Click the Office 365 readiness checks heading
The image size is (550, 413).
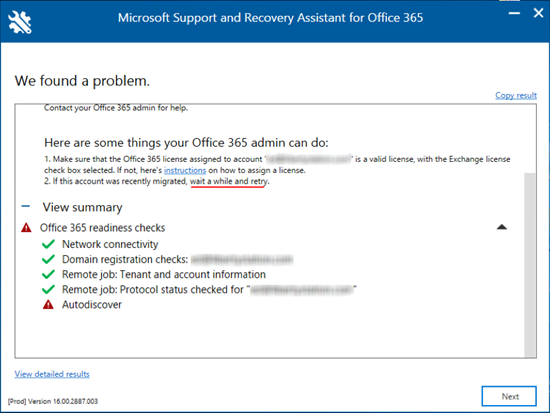[x=102, y=228]
